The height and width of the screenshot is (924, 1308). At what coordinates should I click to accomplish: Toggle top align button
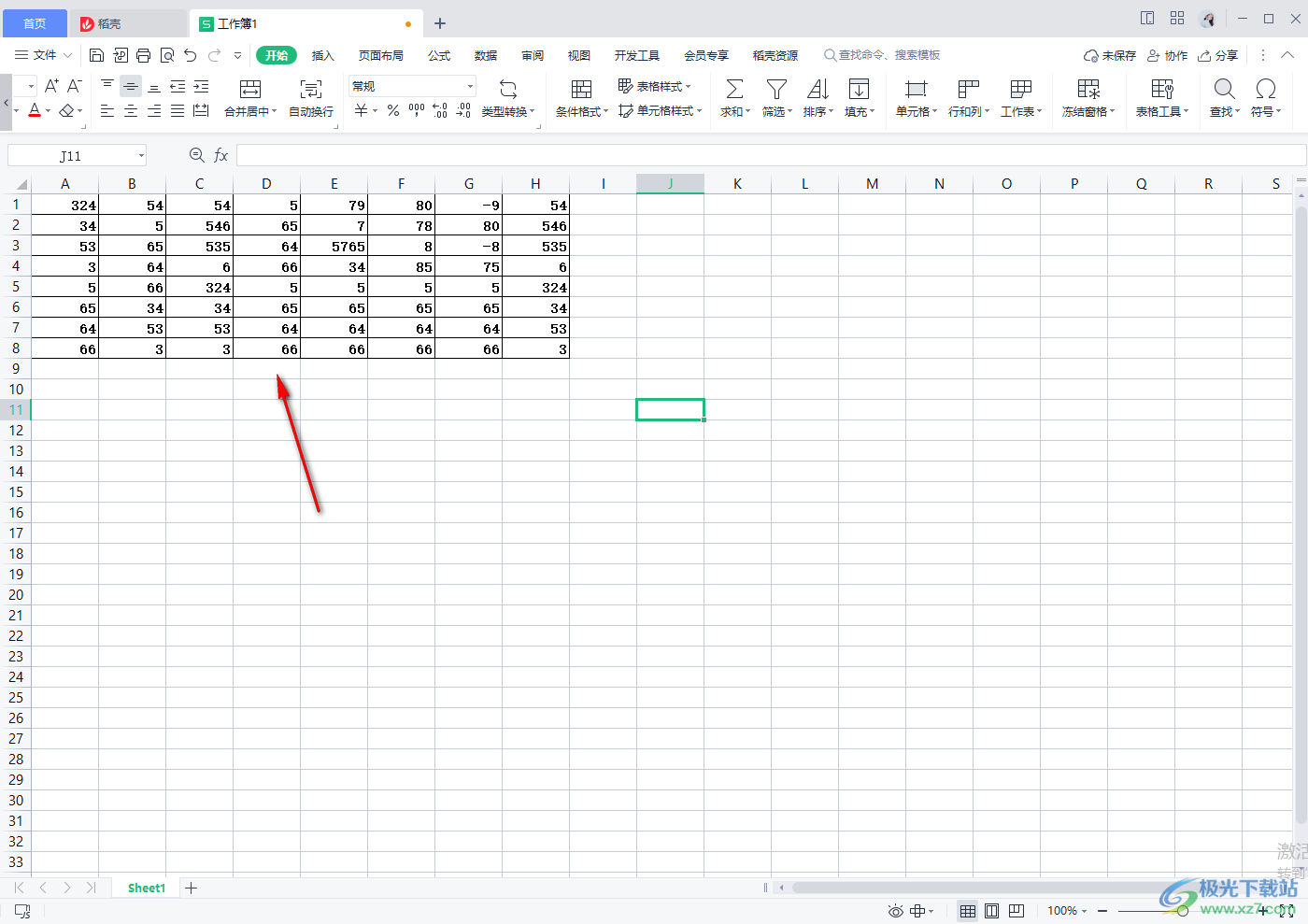[x=107, y=86]
